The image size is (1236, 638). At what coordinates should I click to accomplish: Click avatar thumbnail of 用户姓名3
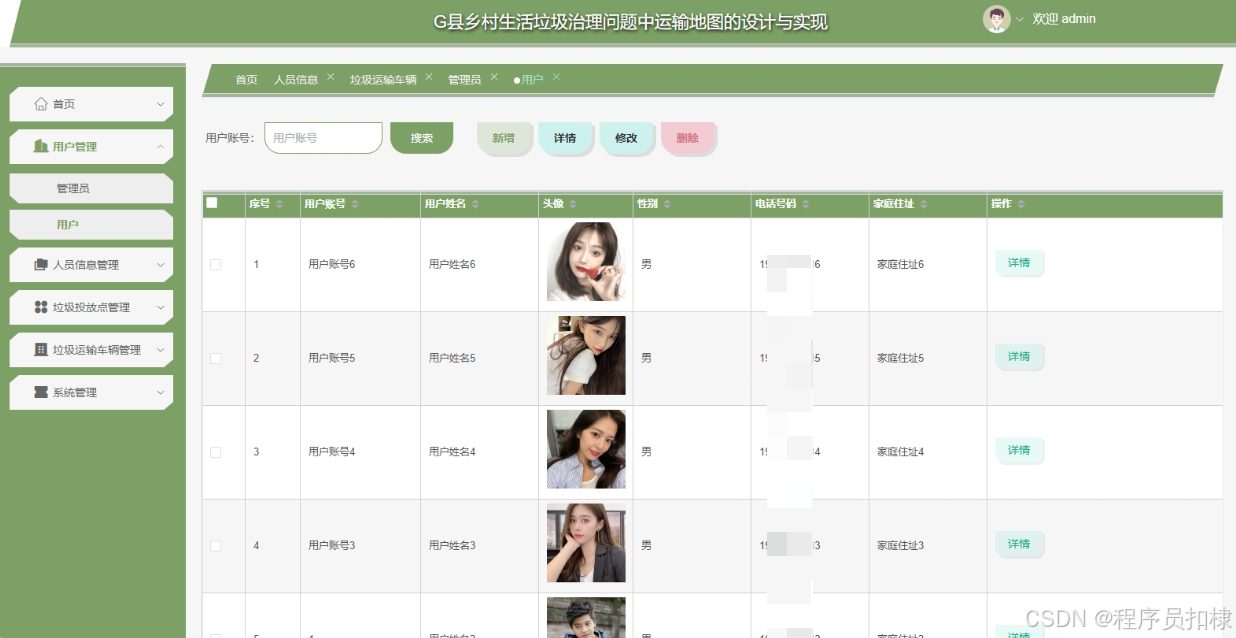click(586, 543)
